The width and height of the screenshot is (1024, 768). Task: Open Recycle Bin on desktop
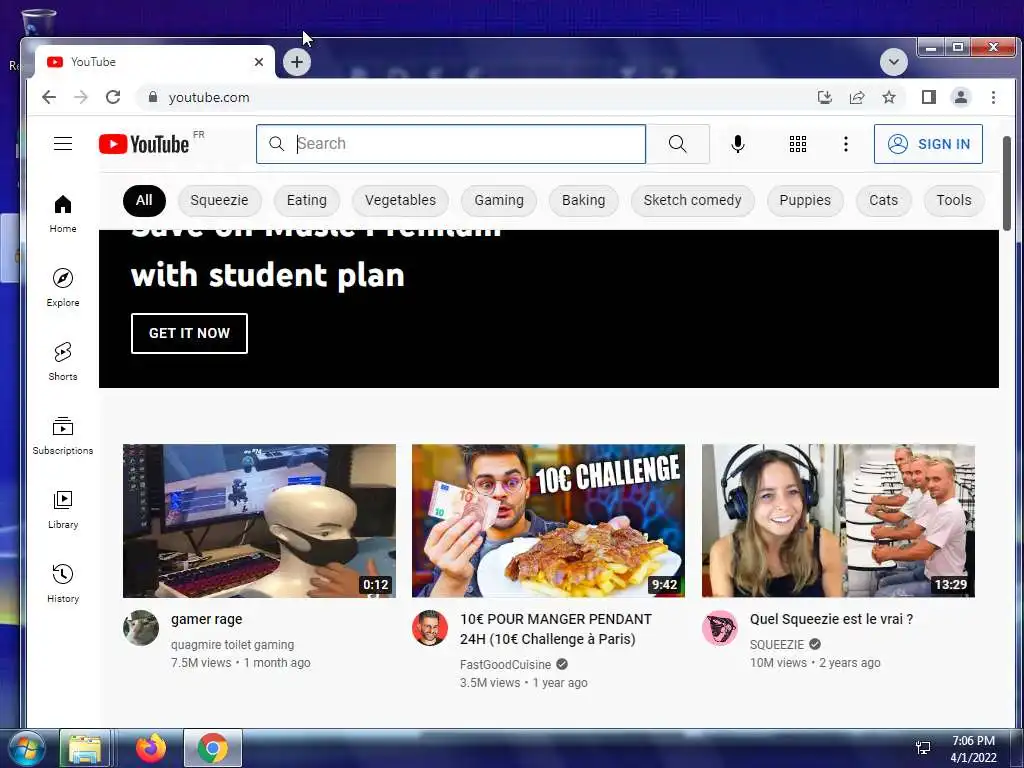(x=38, y=22)
